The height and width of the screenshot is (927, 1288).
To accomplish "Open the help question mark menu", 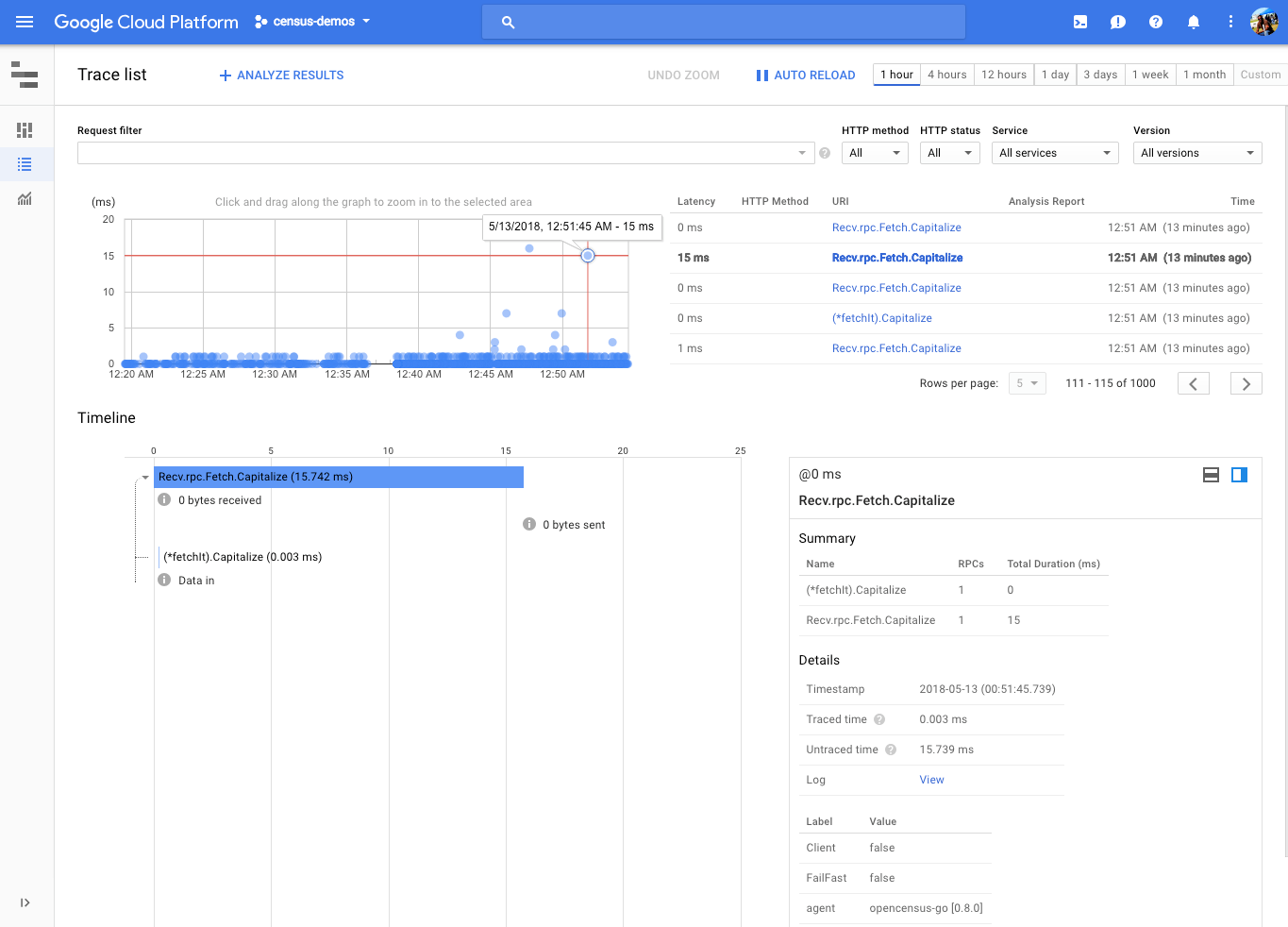I will 1156,22.
